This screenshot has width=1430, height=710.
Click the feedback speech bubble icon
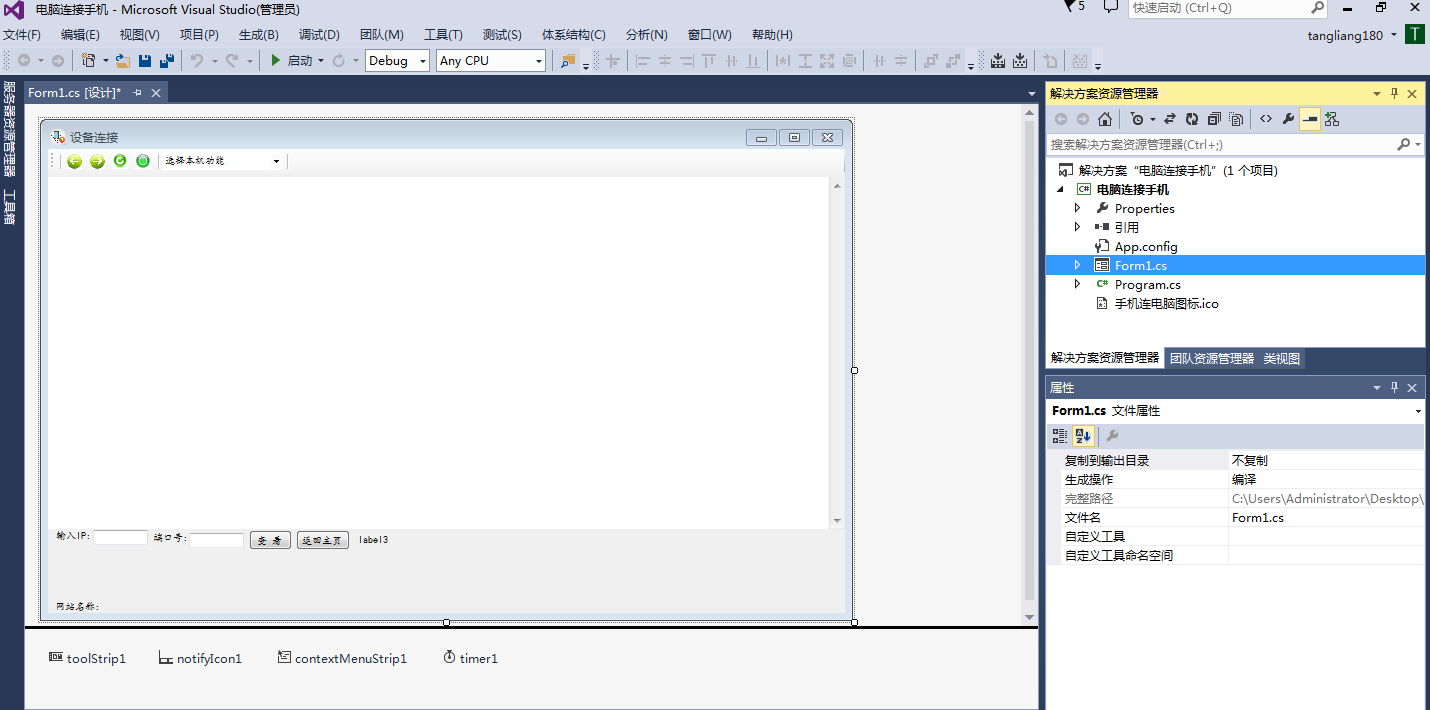point(1111,7)
